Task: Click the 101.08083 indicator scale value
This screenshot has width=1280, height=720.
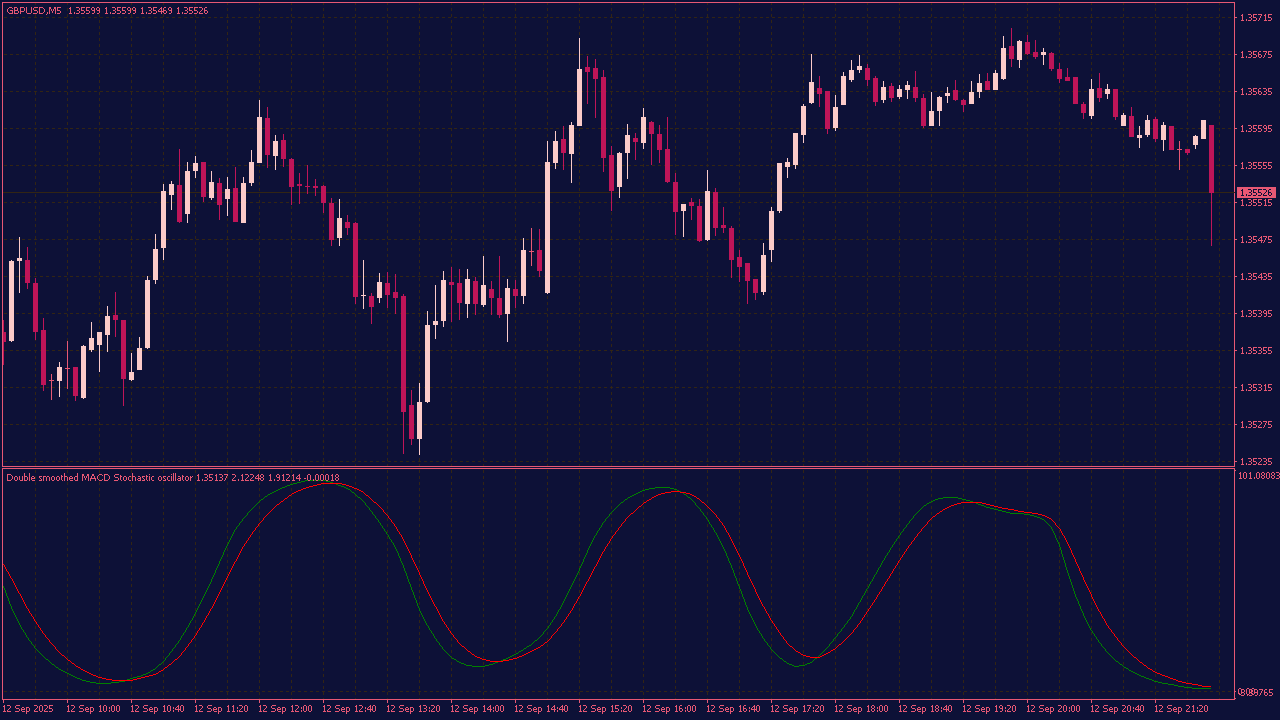Action: (x=1258, y=476)
